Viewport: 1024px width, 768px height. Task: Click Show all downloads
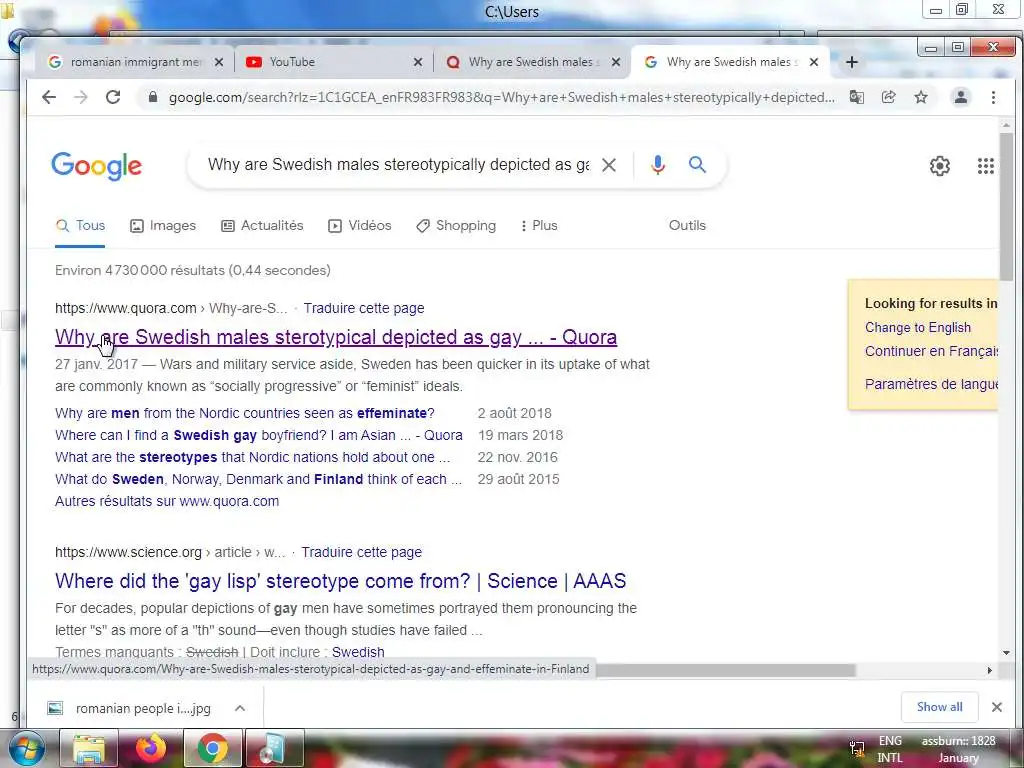point(939,707)
